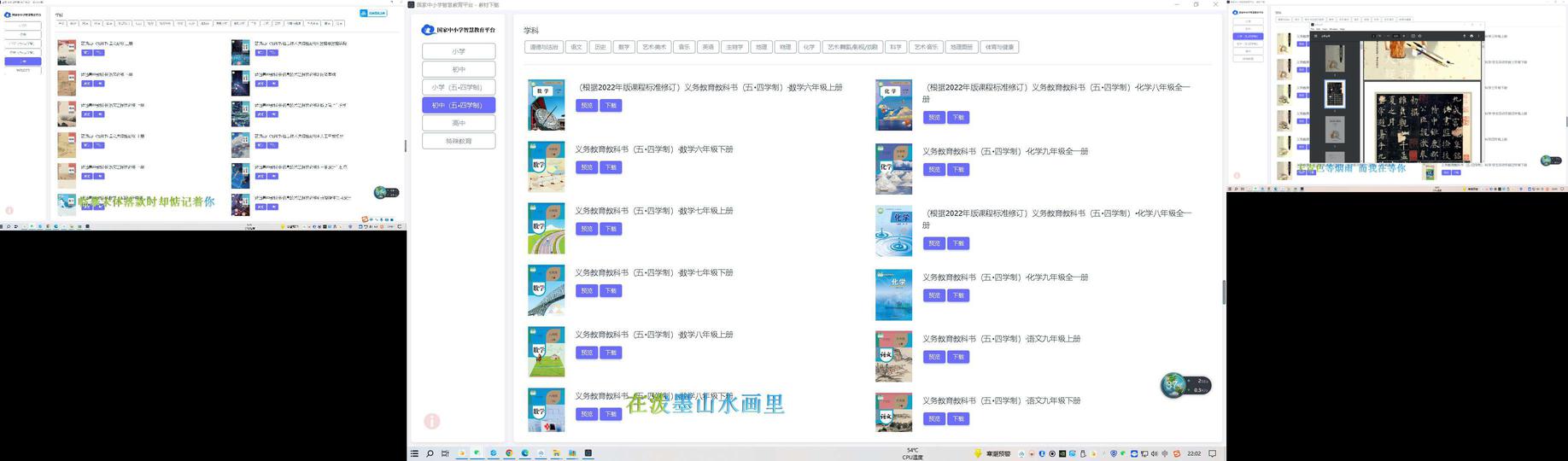Preview the 数学六年级下册 textbook
Image resolution: width=1568 pixels, height=461 pixels.
(x=586, y=167)
